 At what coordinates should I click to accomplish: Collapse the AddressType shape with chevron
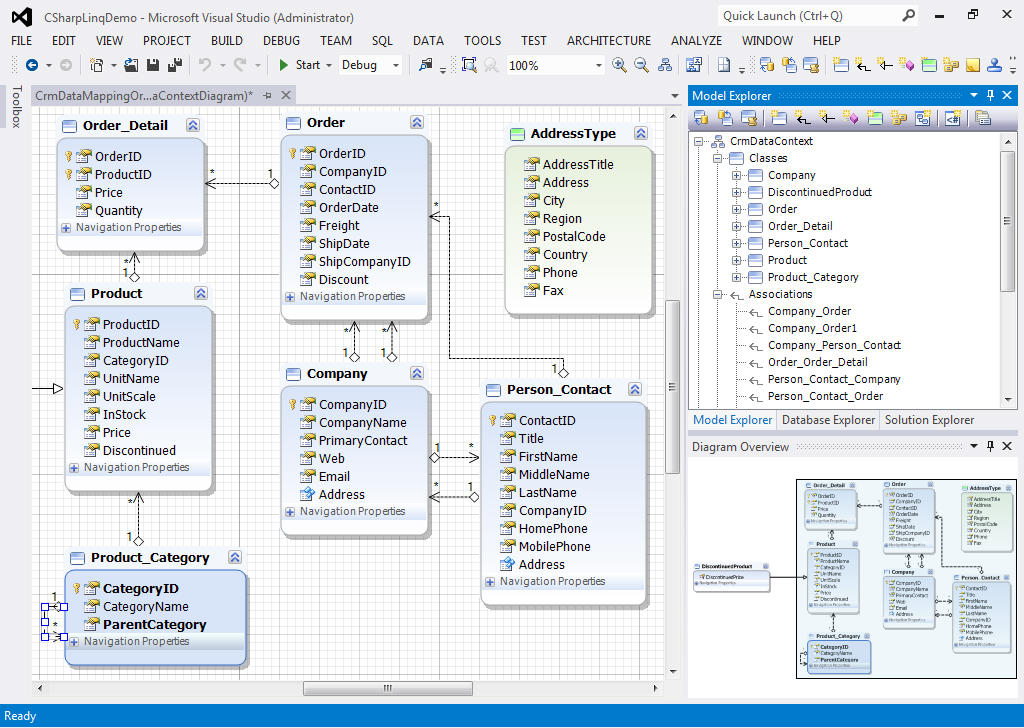tap(641, 133)
